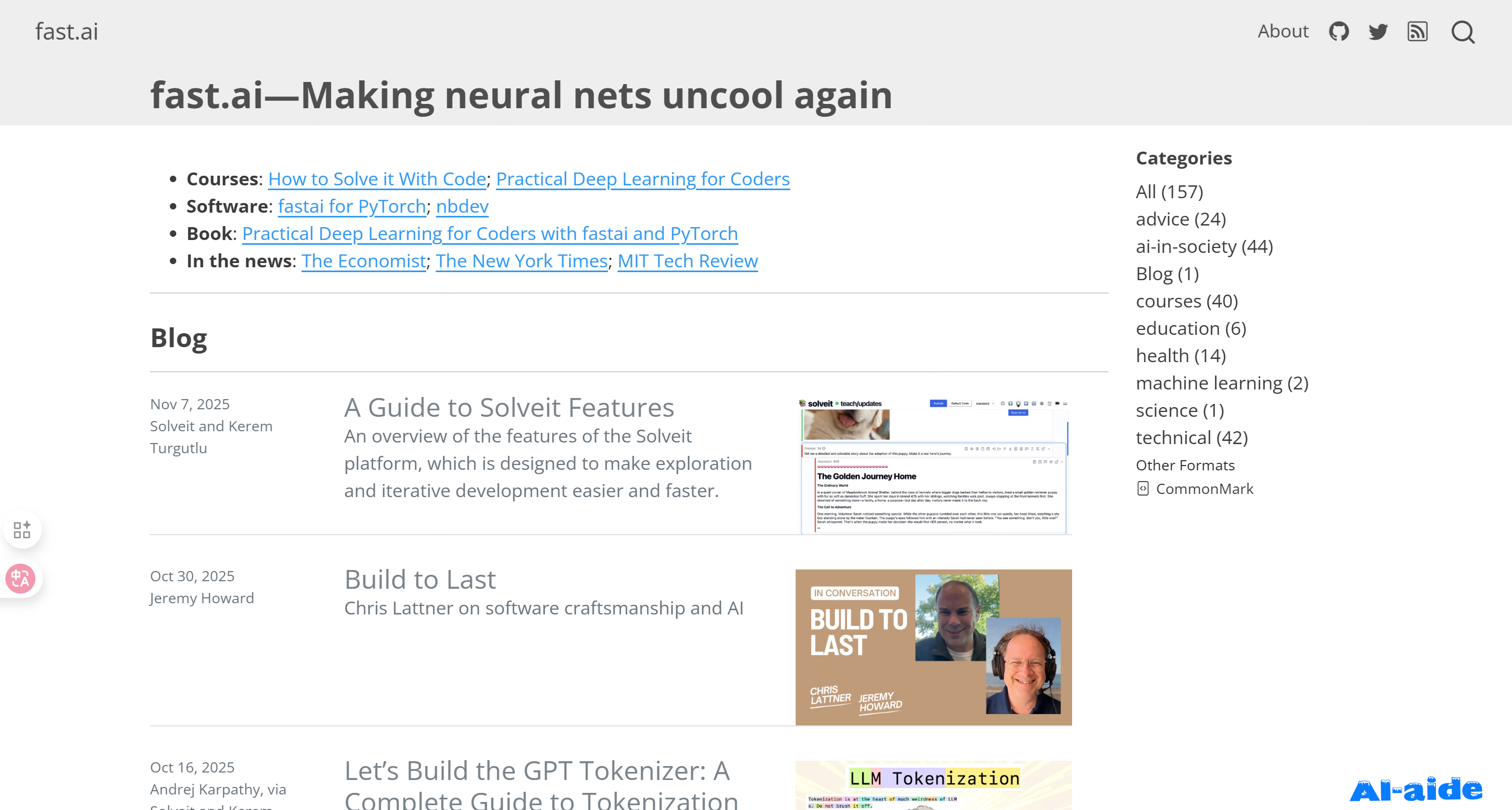Go to fast.ai home brand link
The image size is (1512, 810).
click(66, 31)
